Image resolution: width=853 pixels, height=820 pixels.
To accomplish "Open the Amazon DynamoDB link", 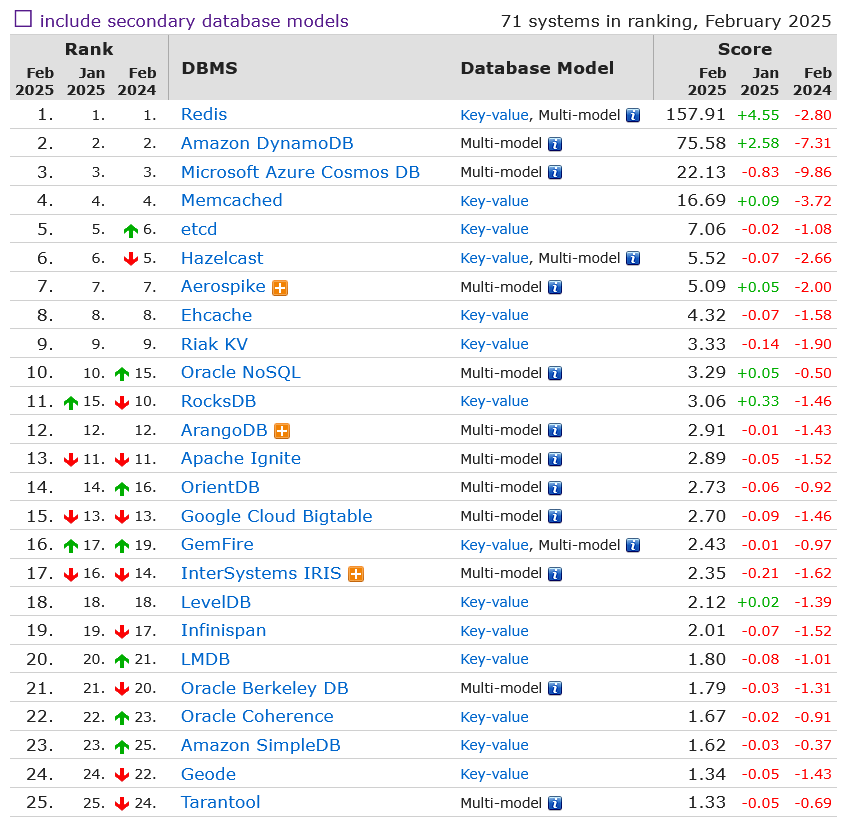I will click(x=267, y=143).
